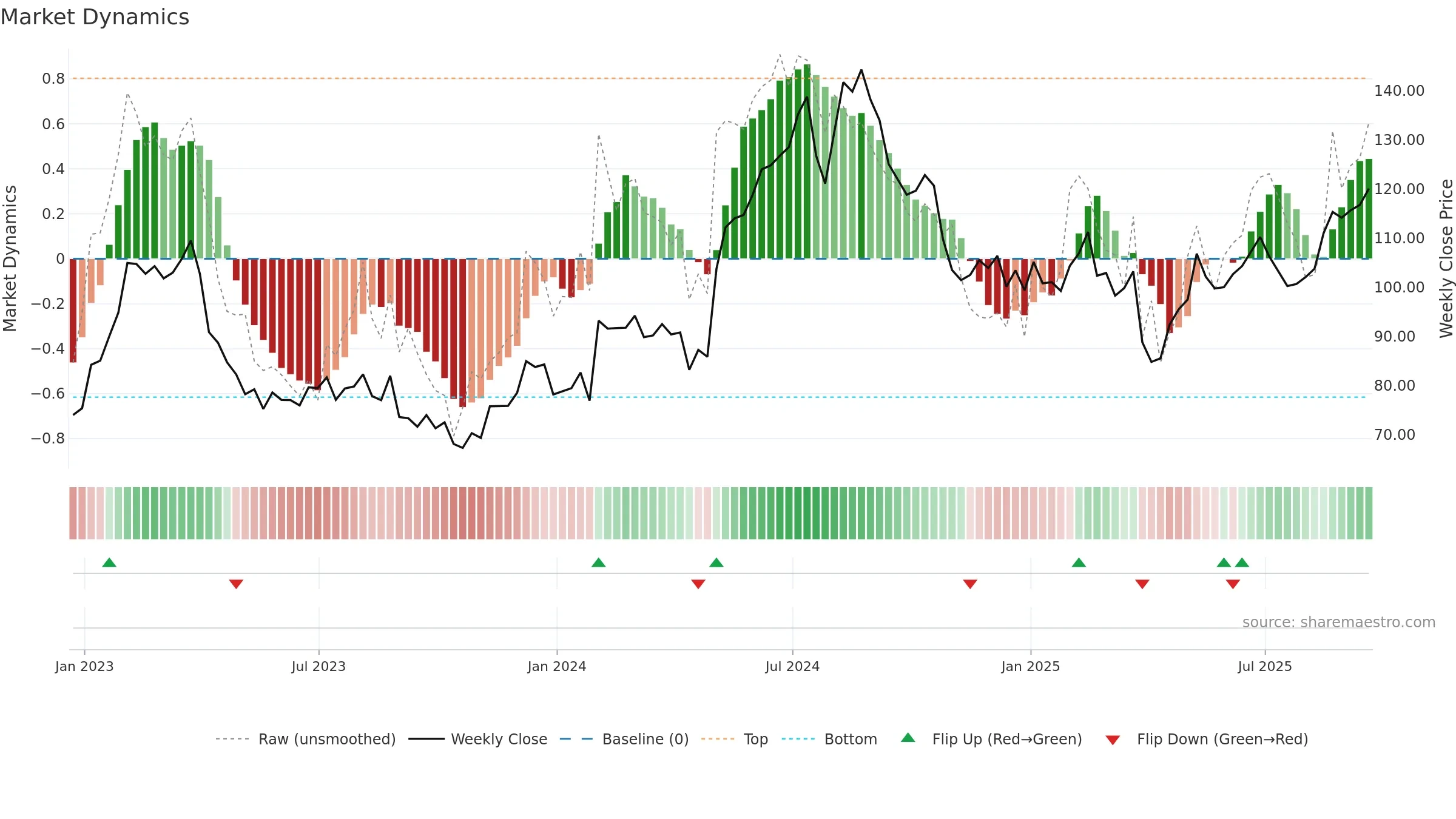Click the Weekly Close Price right axis title

pos(1446,258)
